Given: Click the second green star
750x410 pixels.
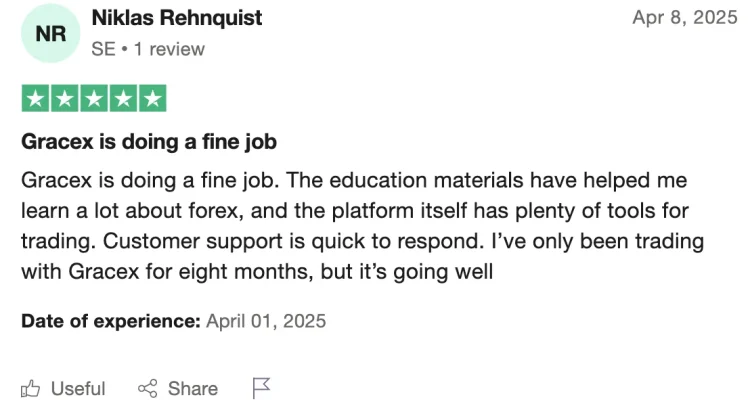Looking at the screenshot, I should [x=65, y=99].
